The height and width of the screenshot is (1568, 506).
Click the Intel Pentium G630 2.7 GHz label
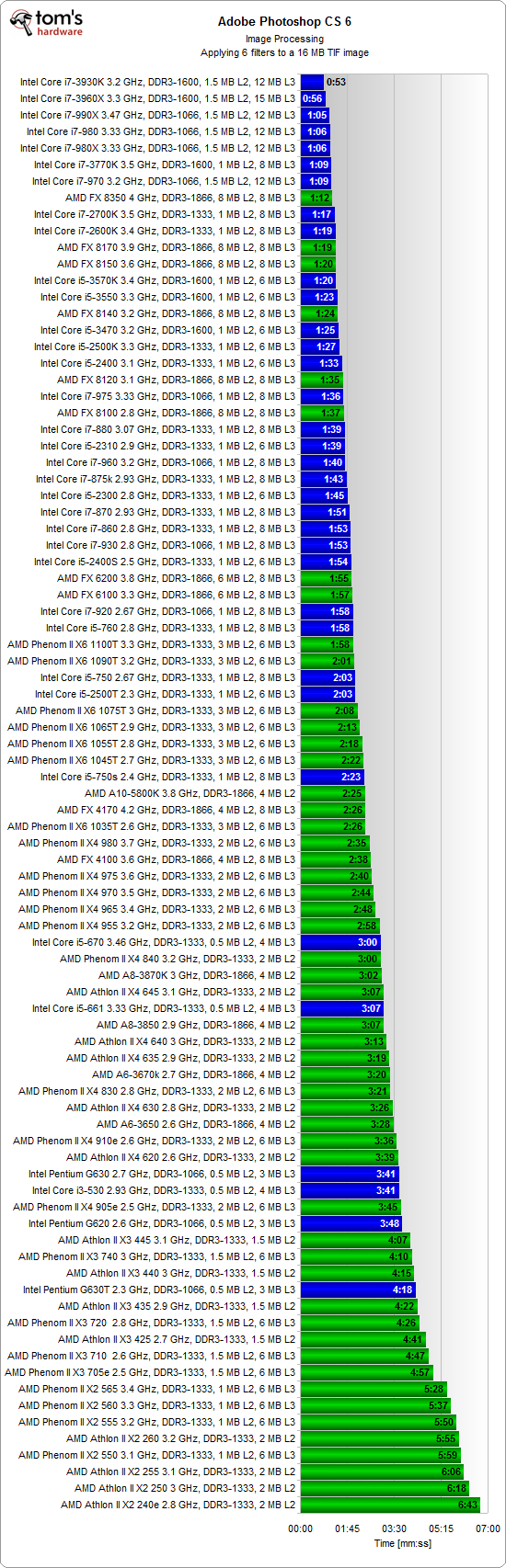(x=162, y=1174)
